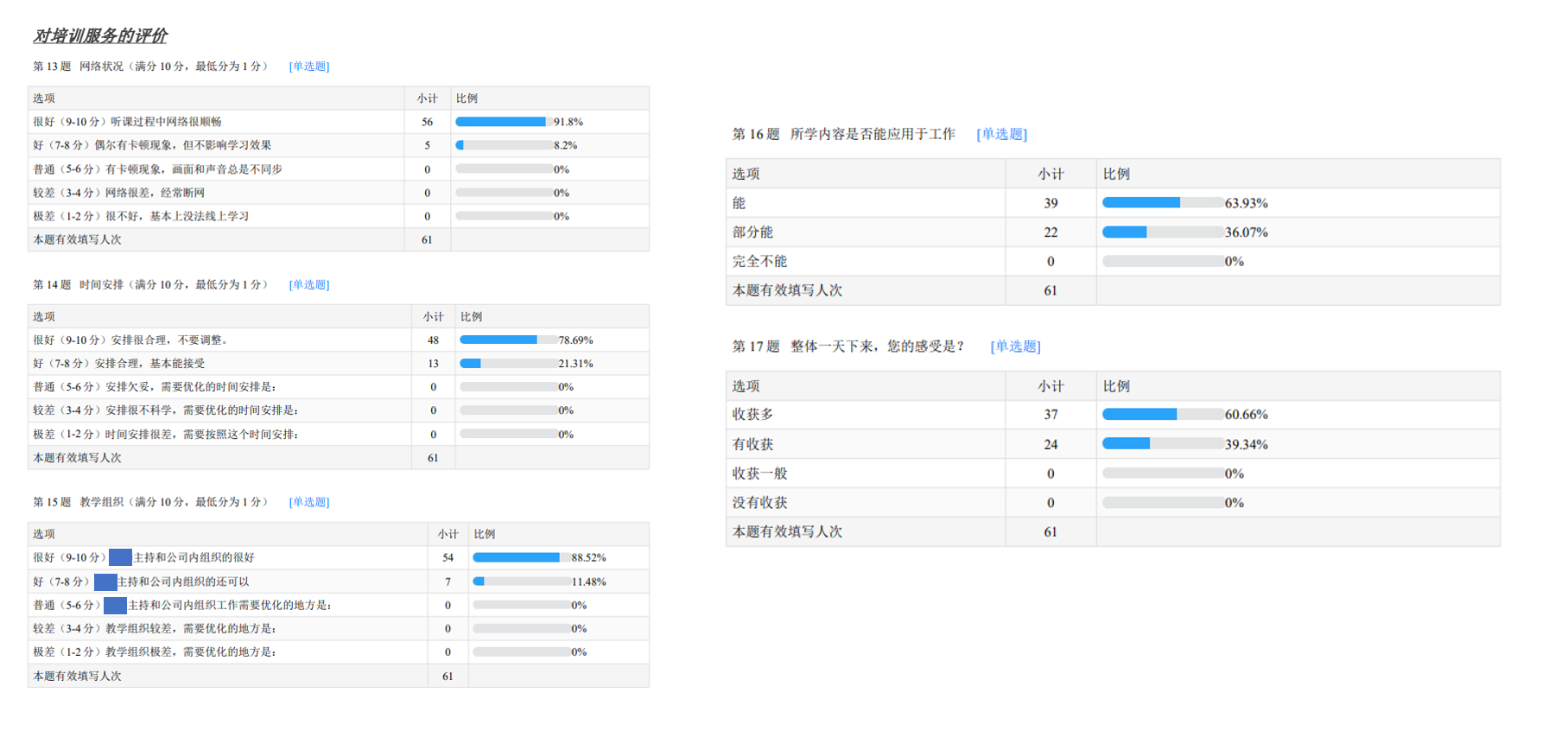
Task: Click the question title 第14题 时间安排
Action: (x=151, y=284)
